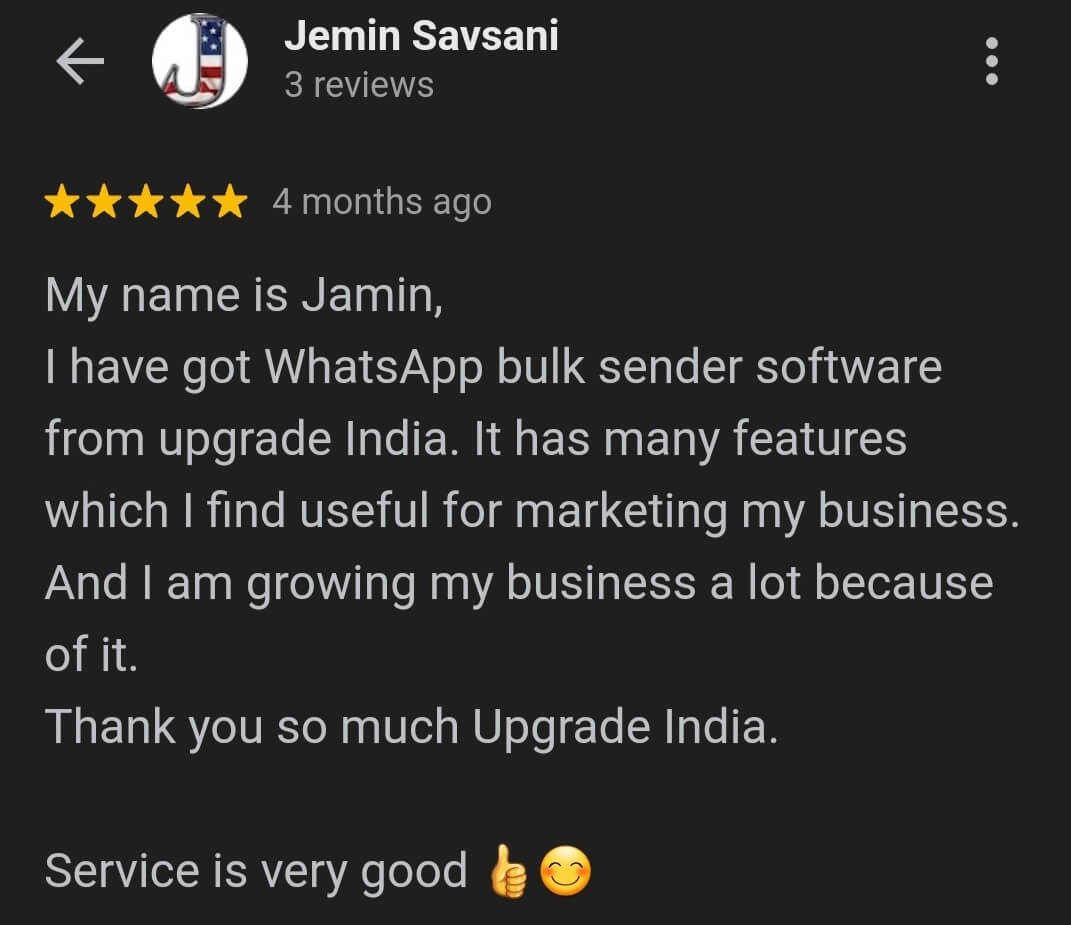Click the '4 months ago' timestamp
The image size is (1071, 925).
pyautogui.click(x=382, y=203)
